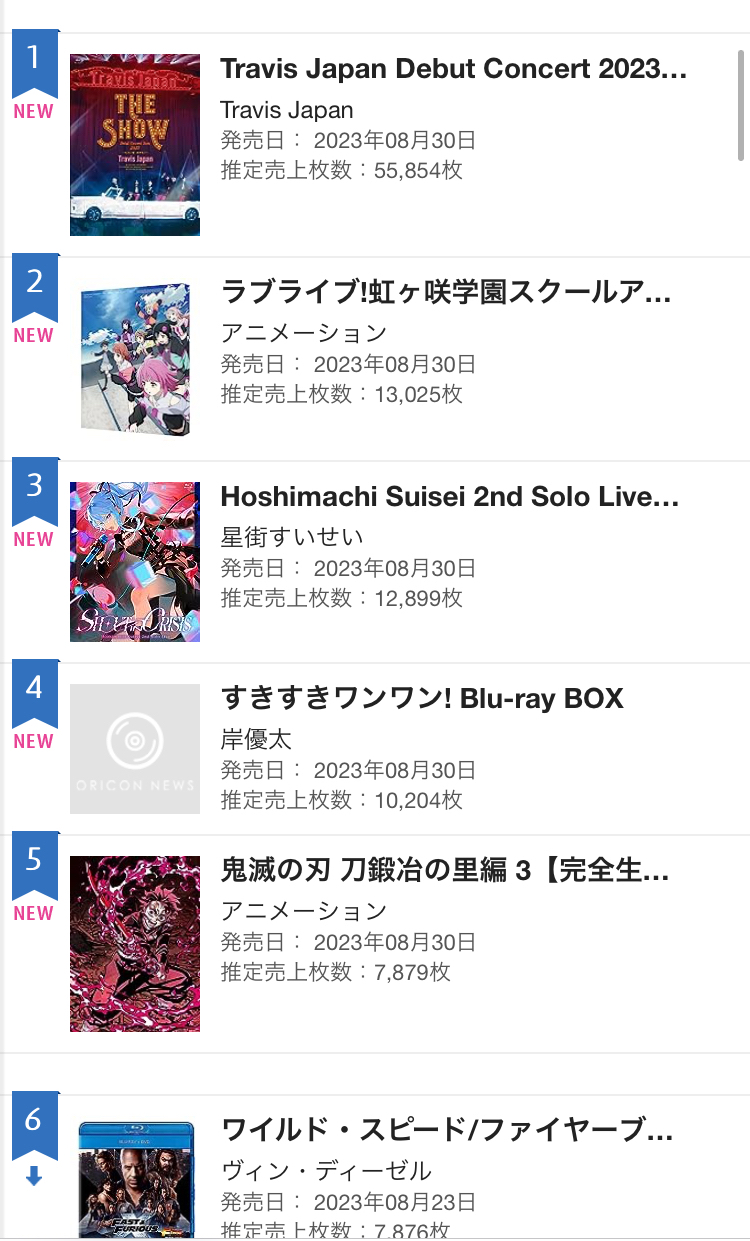750x1241 pixels.
Task: Click the vertical scrollbar thumb
Action: (741, 105)
